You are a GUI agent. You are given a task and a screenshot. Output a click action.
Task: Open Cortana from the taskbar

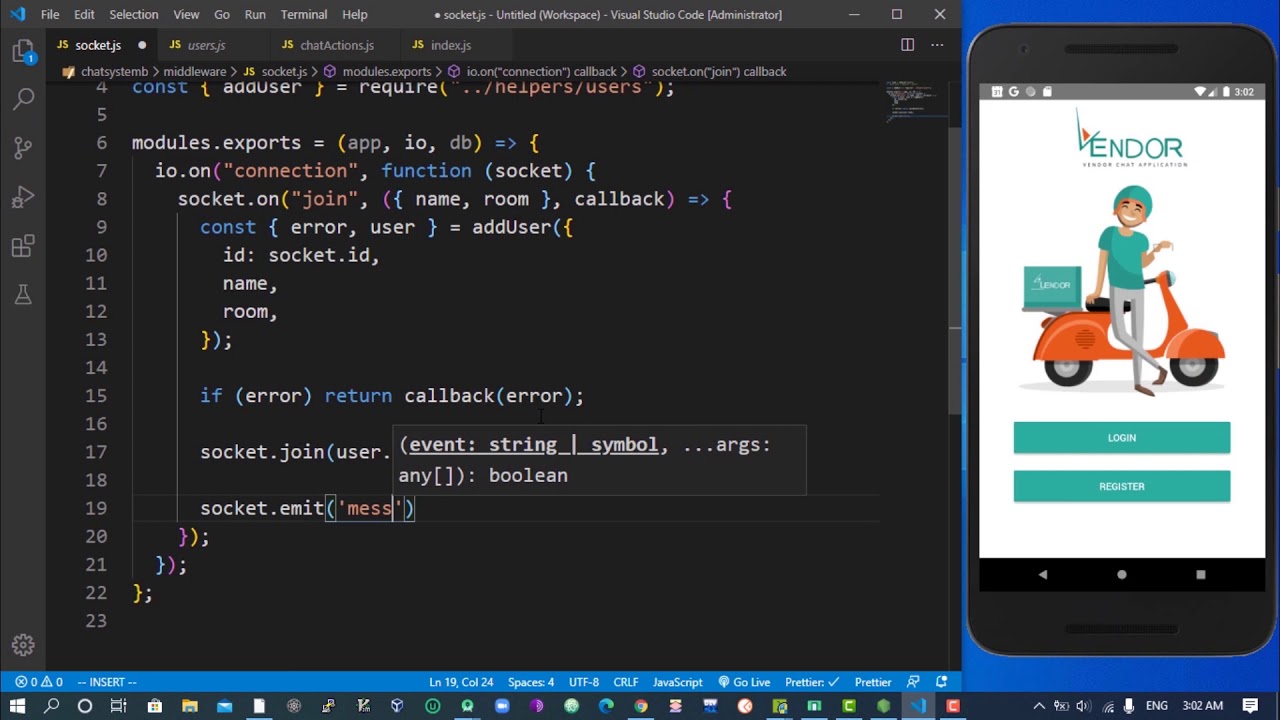(x=85, y=706)
